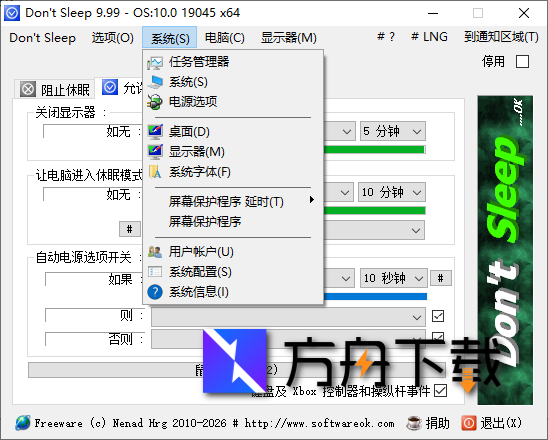The image size is (548, 440).
Task: Click the # ? help button
Action: tap(386, 37)
